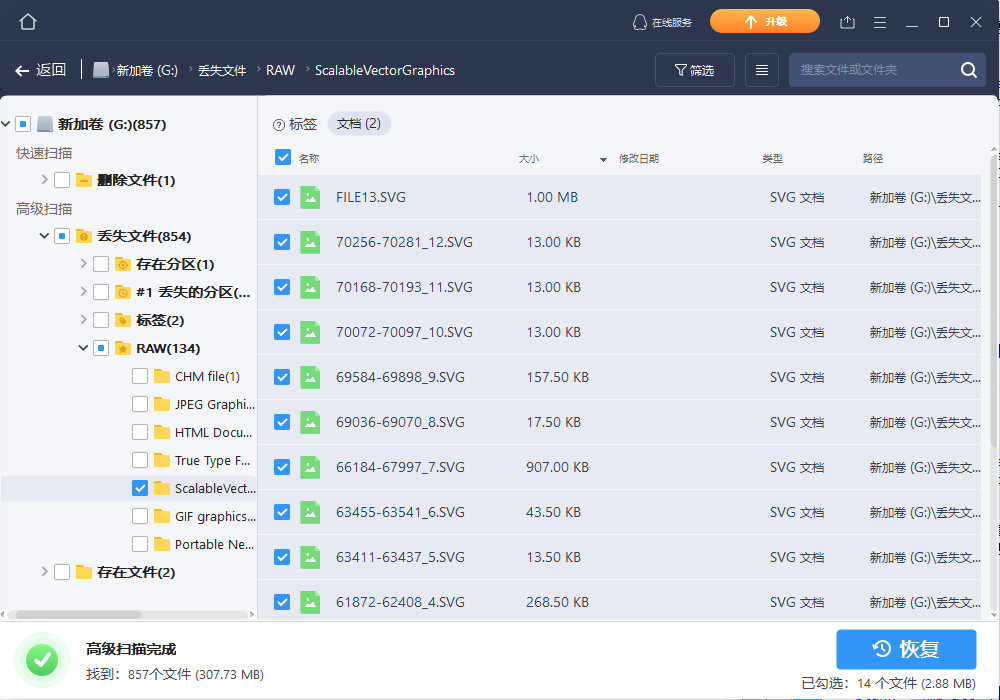Click the scan complete green checkmark icon
Screen dimensions: 1000x700
tap(42, 659)
